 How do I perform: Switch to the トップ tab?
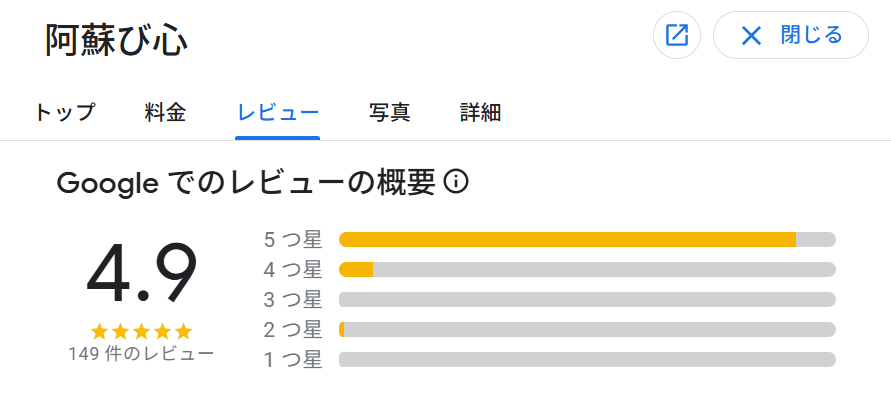tap(65, 113)
